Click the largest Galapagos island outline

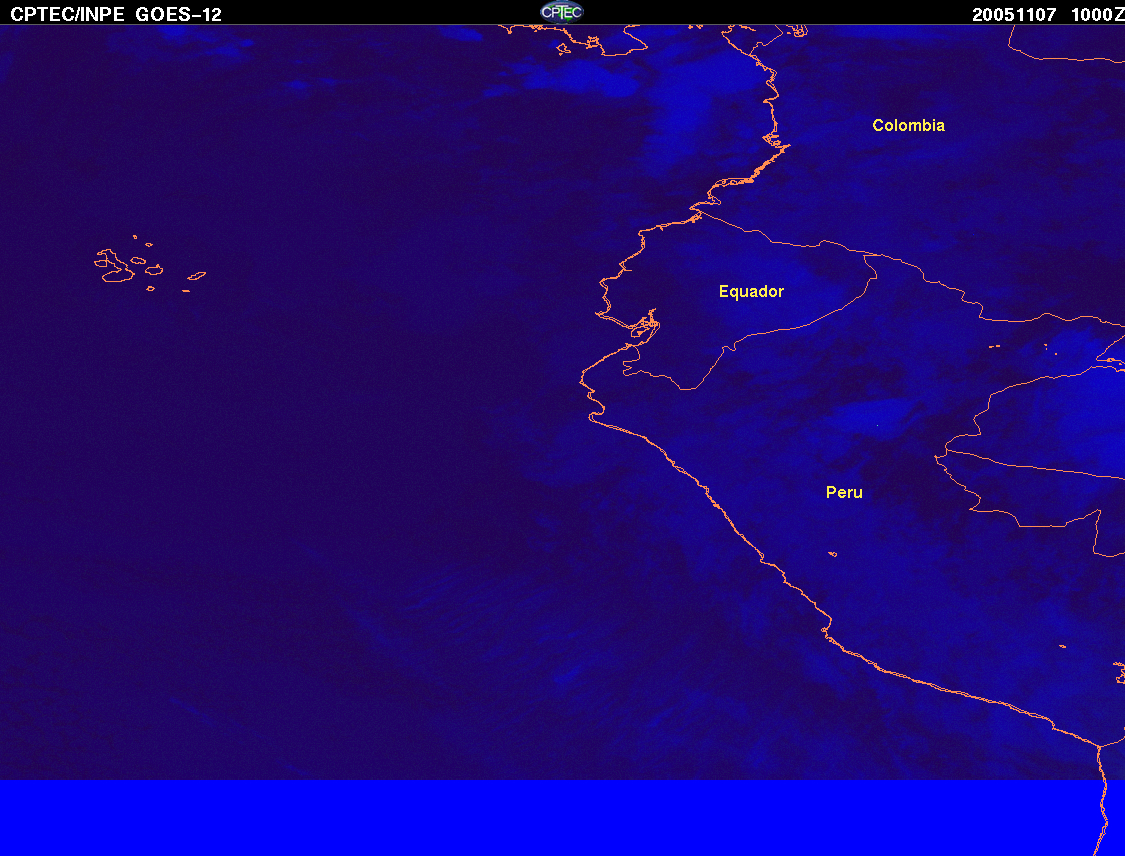pos(114,266)
